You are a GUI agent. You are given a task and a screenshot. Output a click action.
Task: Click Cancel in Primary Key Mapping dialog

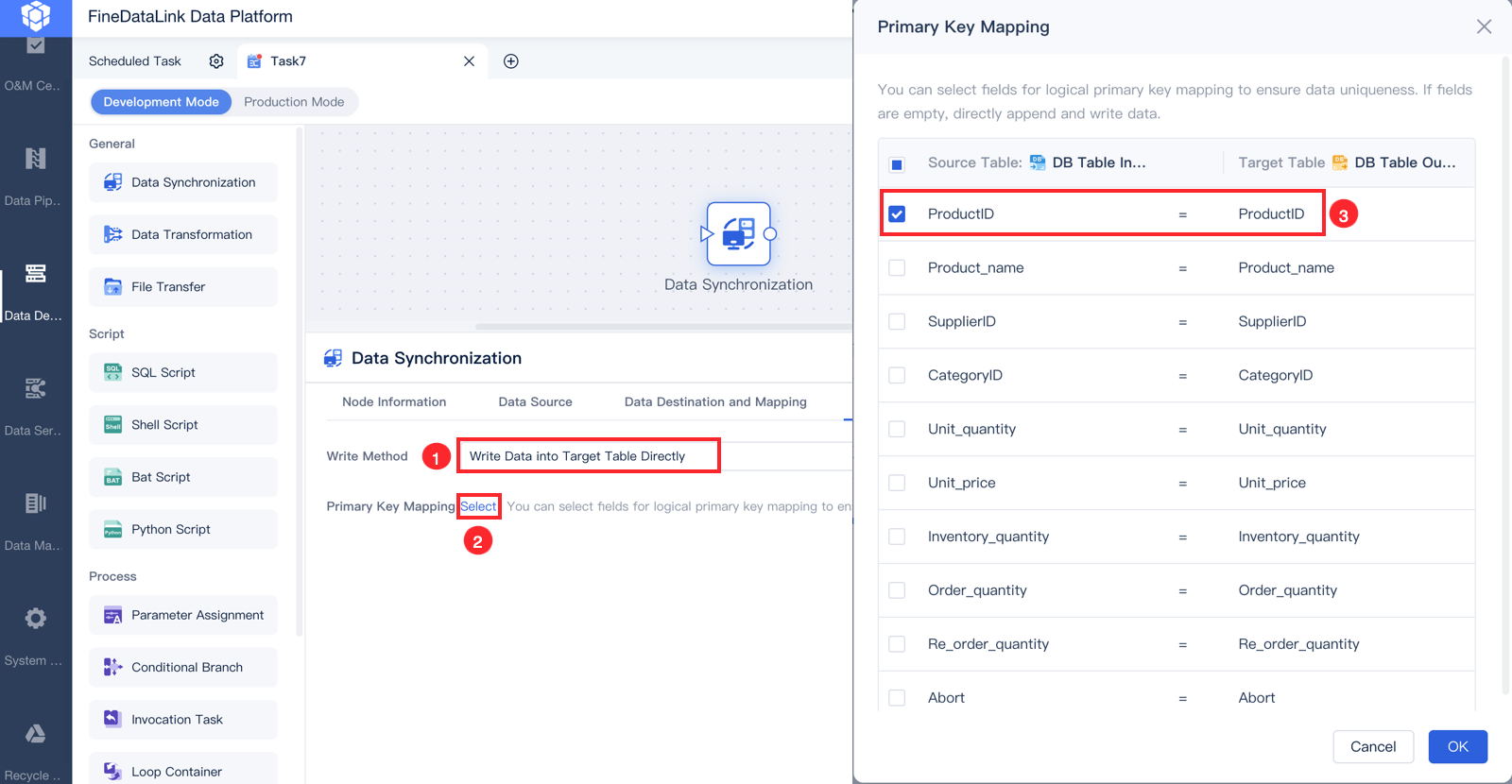(1373, 746)
